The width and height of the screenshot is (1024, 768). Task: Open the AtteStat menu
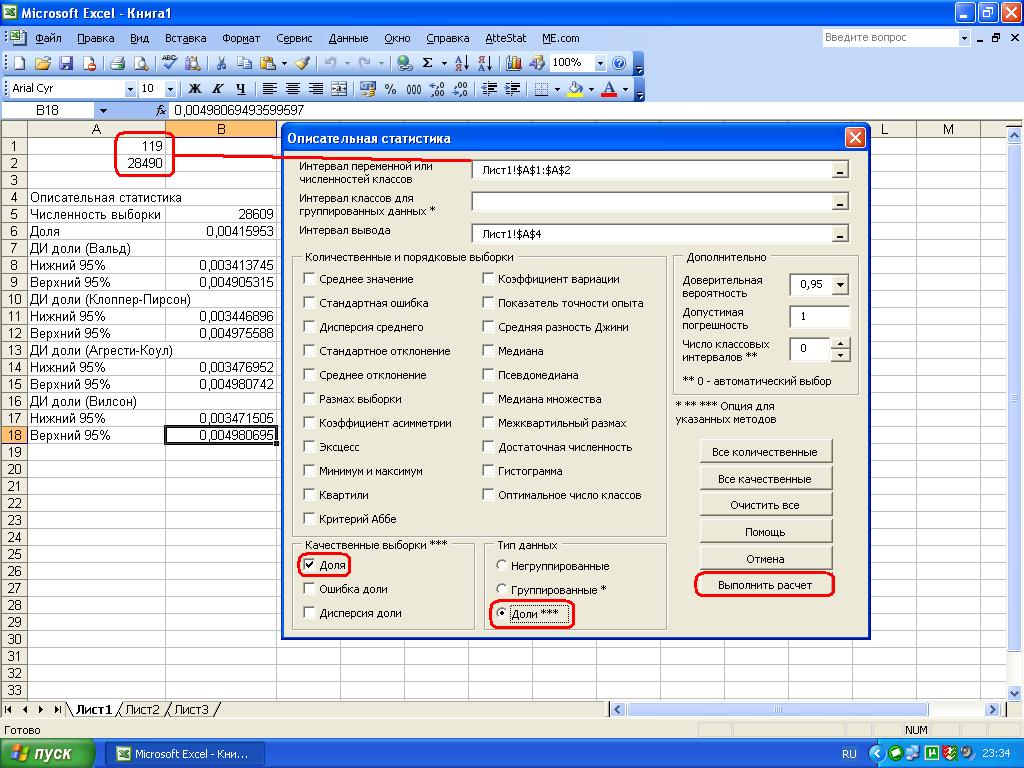point(505,38)
